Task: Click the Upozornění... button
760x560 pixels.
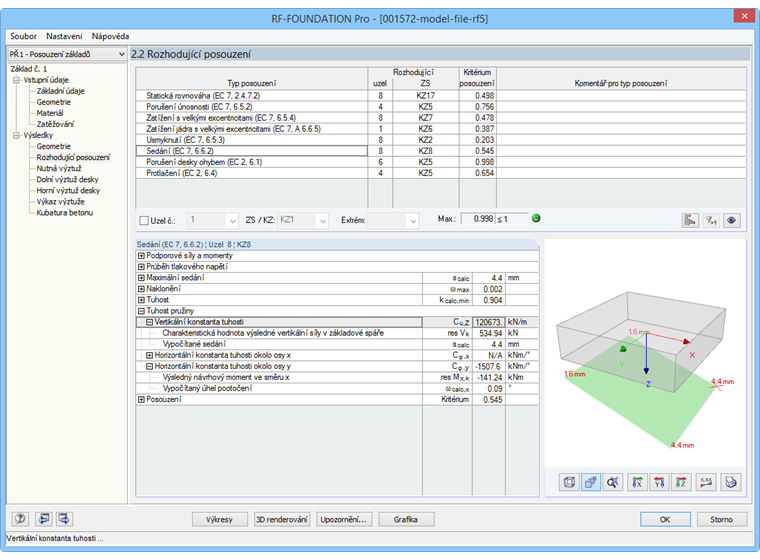Action: coord(344,519)
